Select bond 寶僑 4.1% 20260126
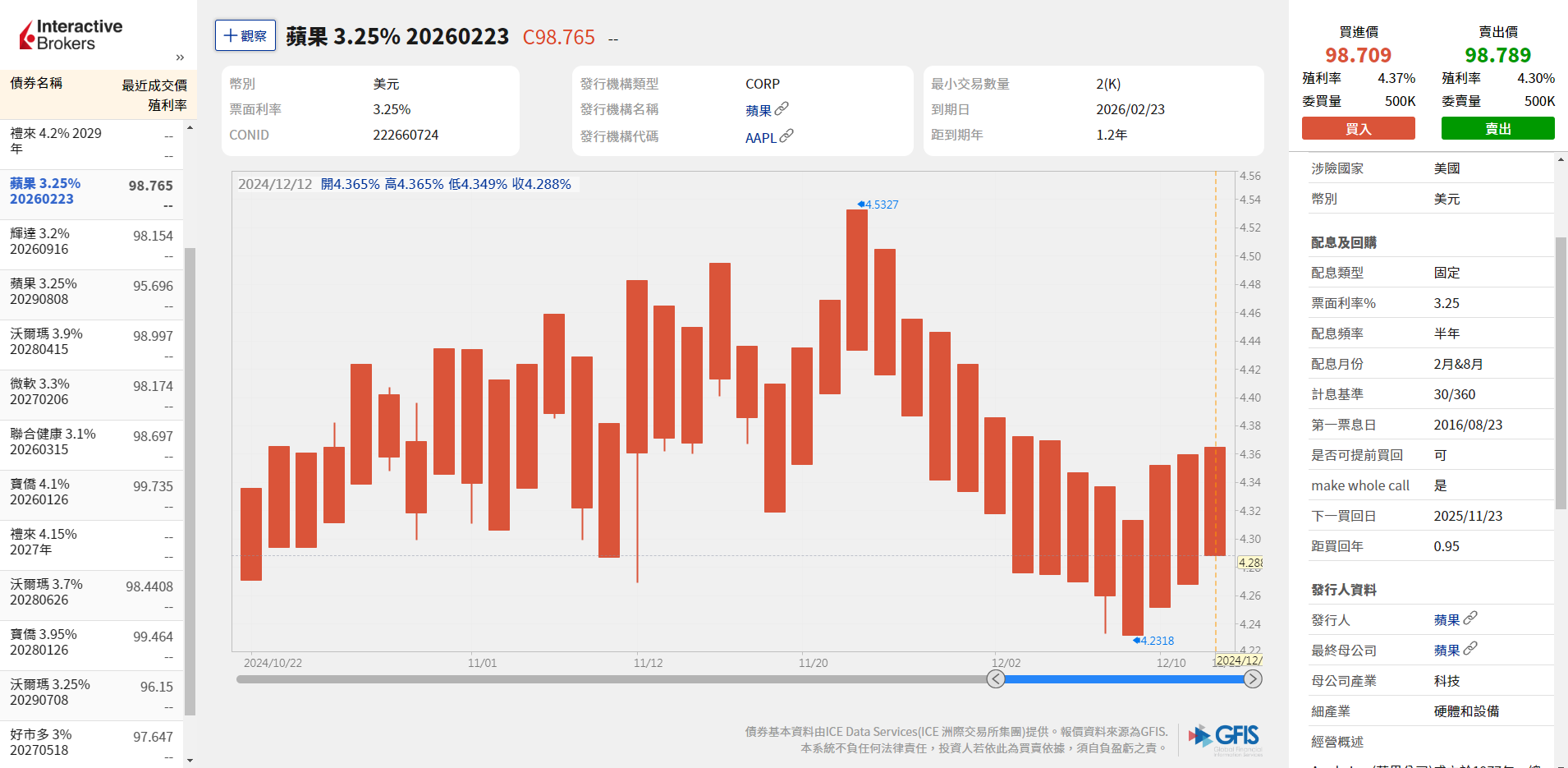The height and width of the screenshot is (768, 1568). pyautogui.click(x=92, y=495)
